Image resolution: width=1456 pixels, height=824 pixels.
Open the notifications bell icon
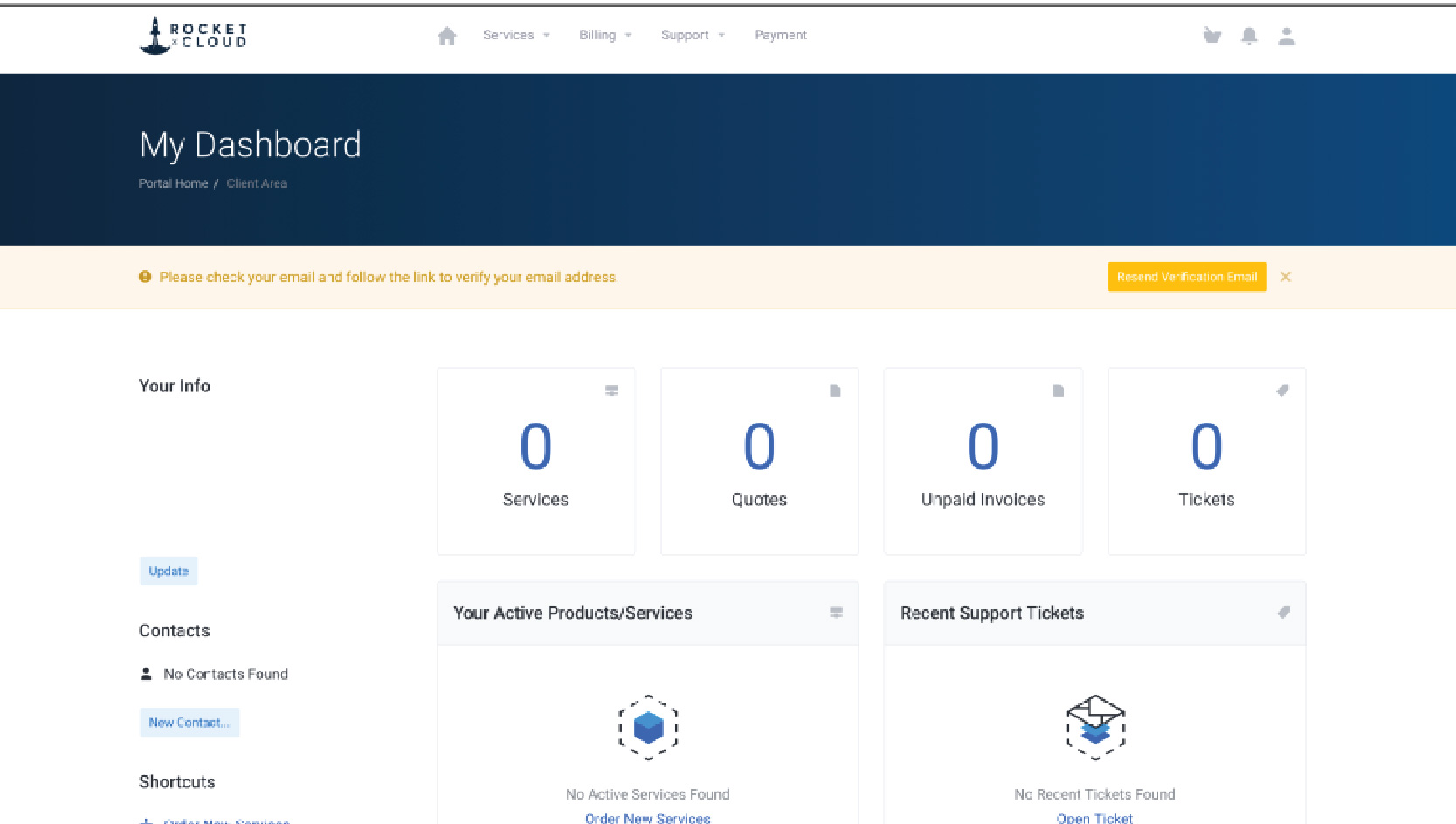(x=1249, y=36)
